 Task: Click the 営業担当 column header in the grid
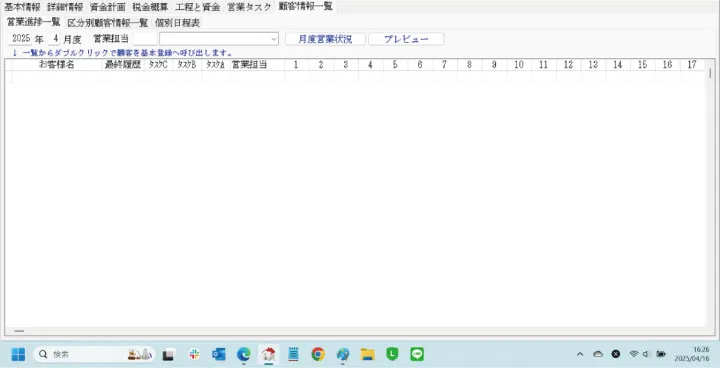(x=257, y=65)
